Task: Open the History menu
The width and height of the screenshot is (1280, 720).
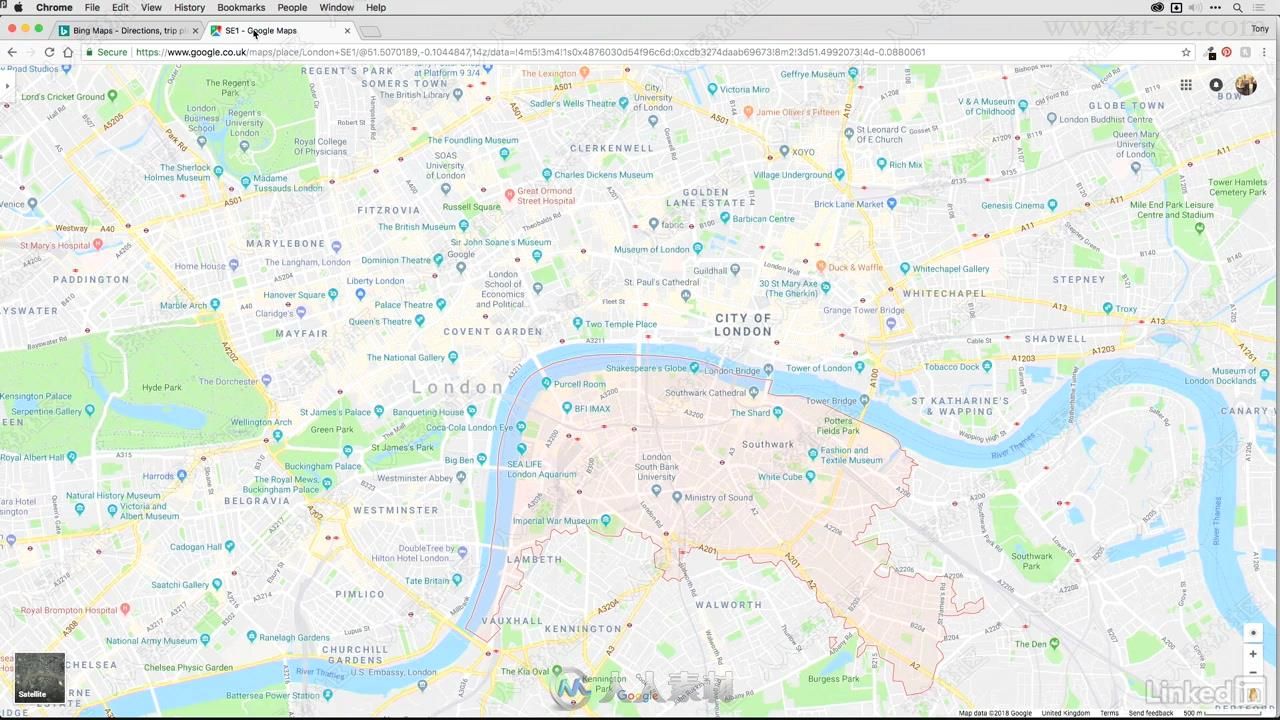Action: pos(189,7)
